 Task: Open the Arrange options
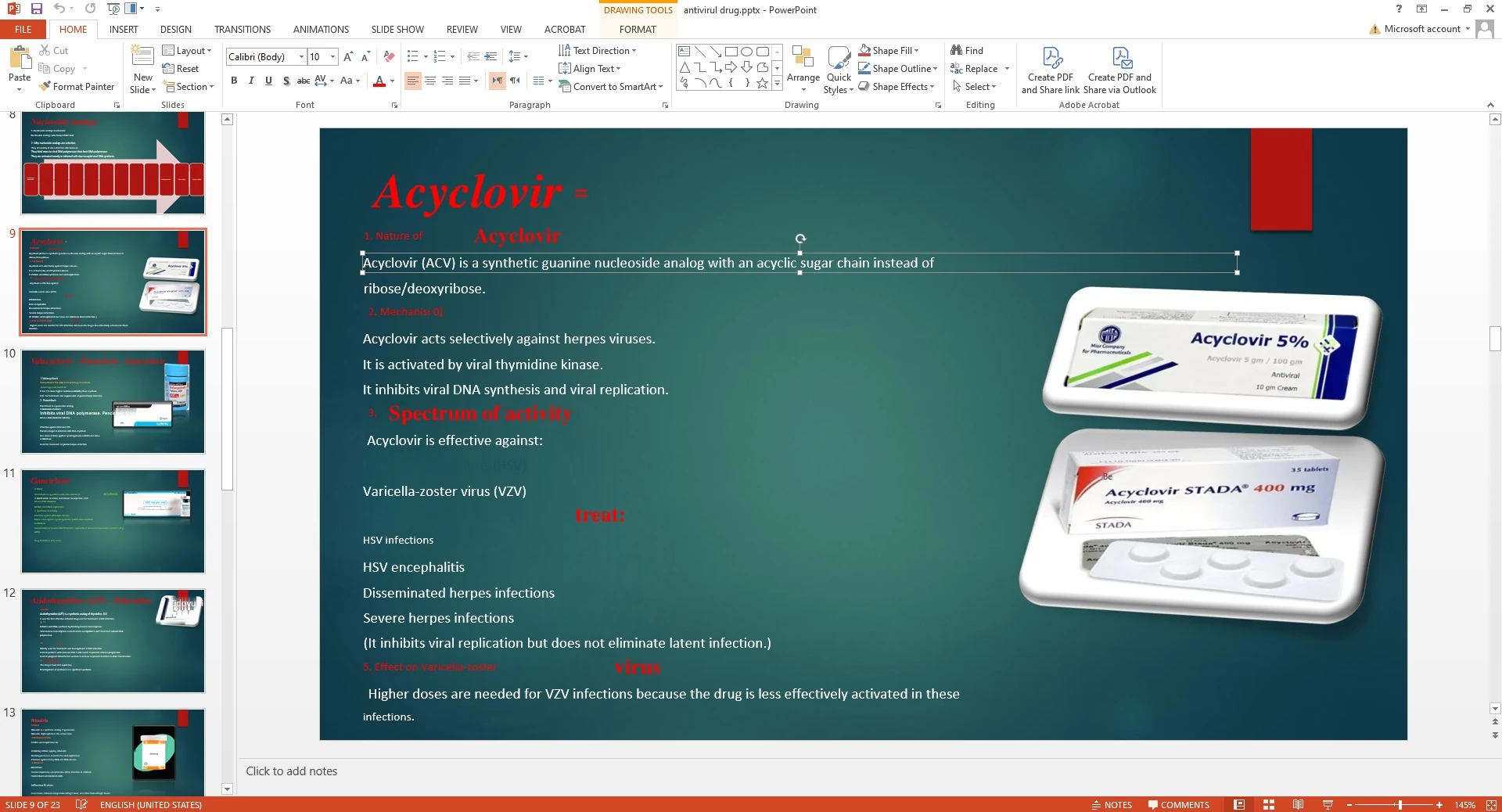[803, 68]
